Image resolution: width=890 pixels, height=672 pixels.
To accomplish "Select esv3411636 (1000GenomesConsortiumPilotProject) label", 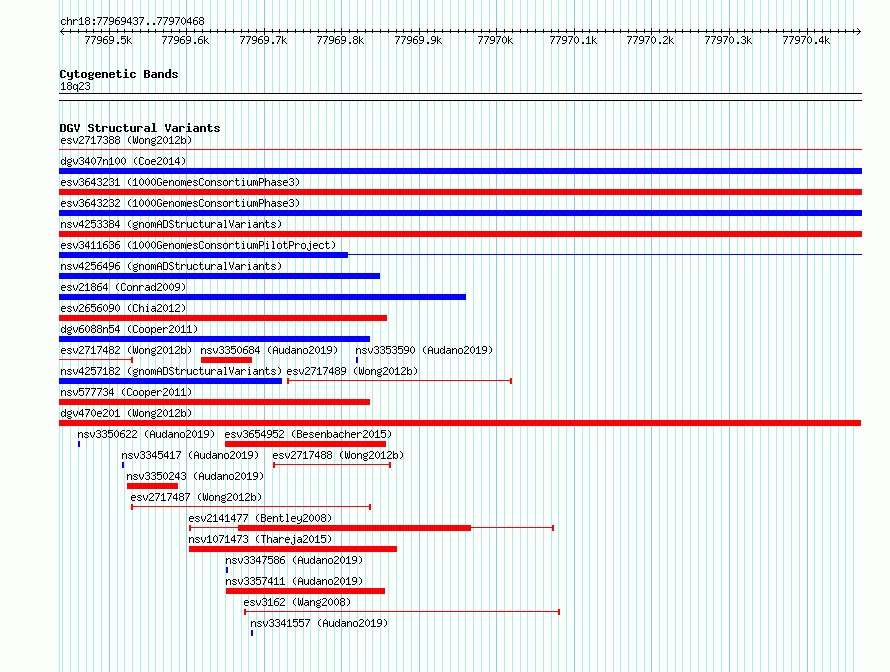I will pos(198,245).
